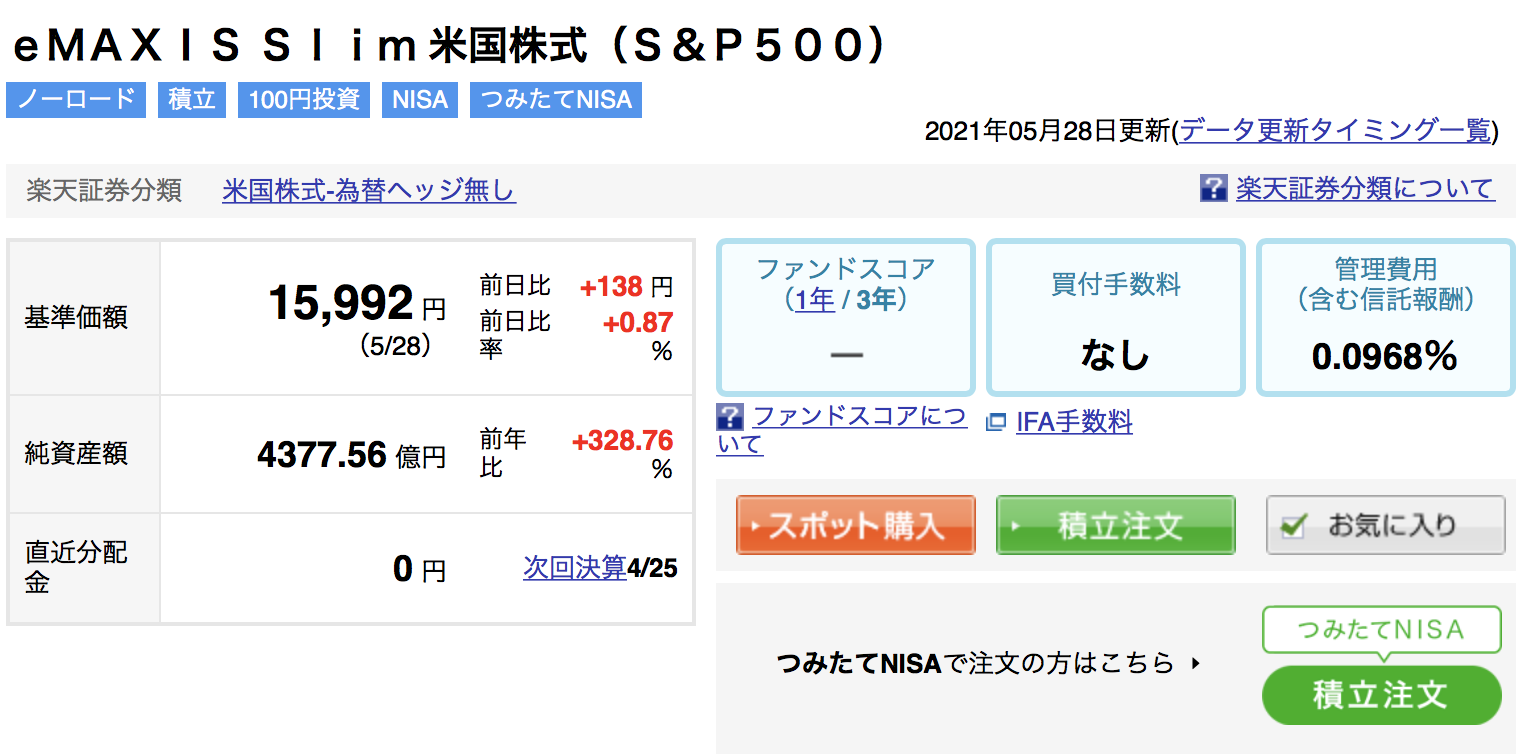The image size is (1522, 754).
Task: Select the 積立 tag
Action: (x=192, y=100)
